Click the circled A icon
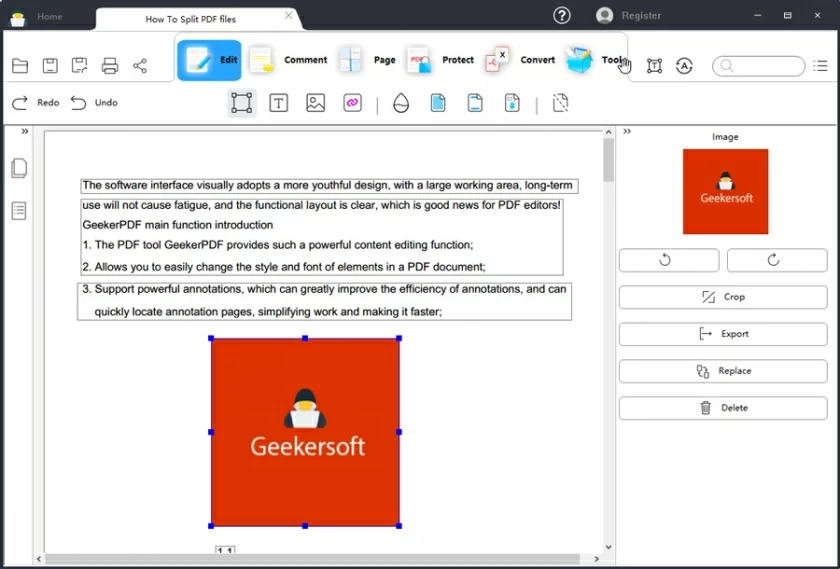 point(684,66)
